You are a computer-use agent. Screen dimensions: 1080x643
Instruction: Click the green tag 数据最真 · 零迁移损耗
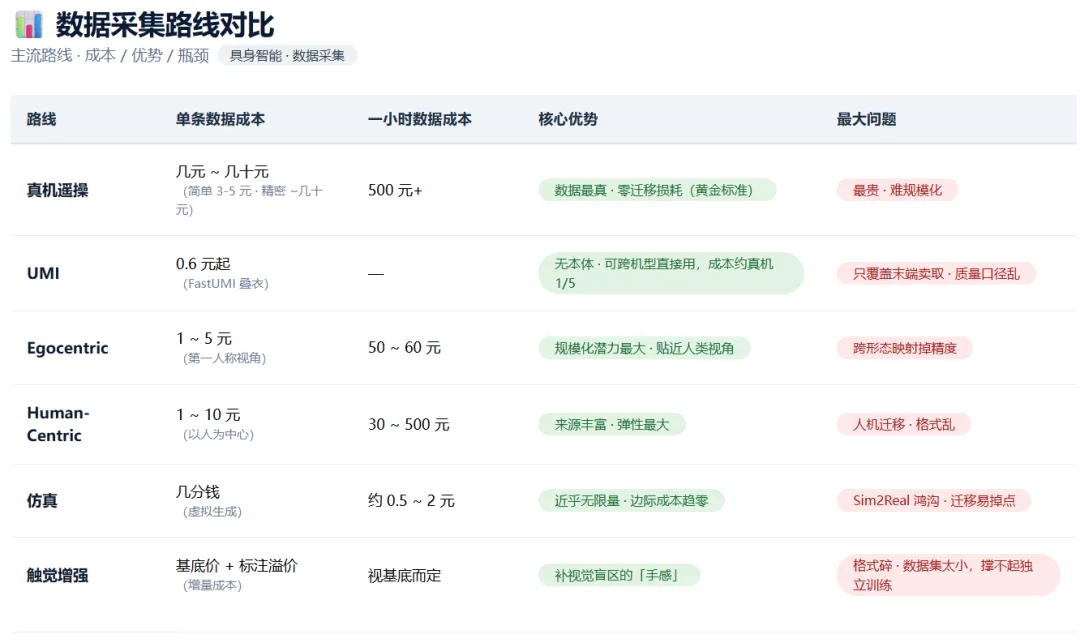(657, 190)
